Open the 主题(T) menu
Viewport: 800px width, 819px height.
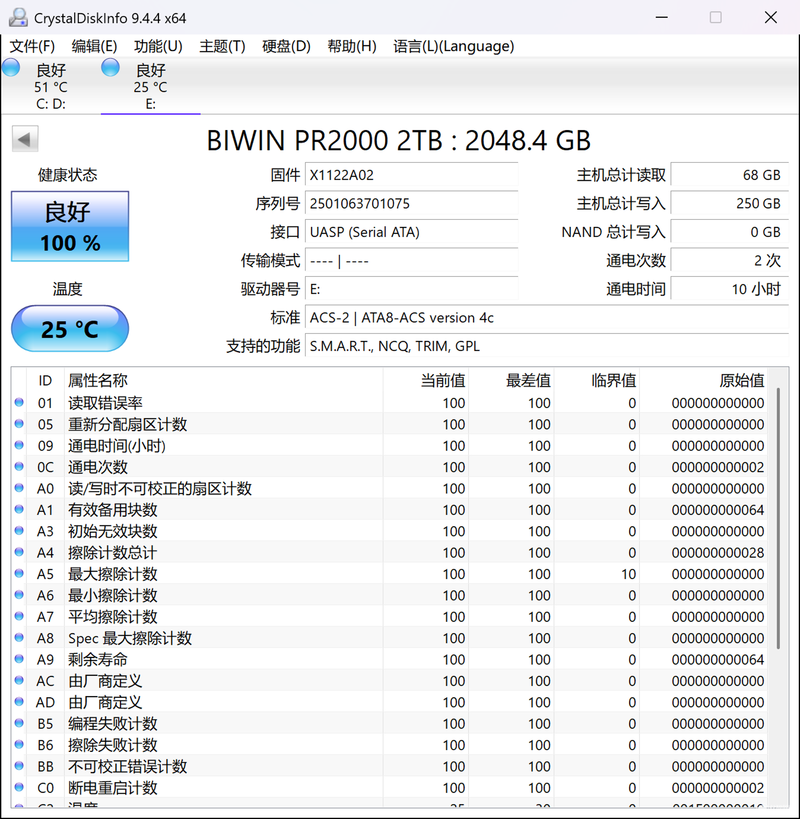[222, 46]
